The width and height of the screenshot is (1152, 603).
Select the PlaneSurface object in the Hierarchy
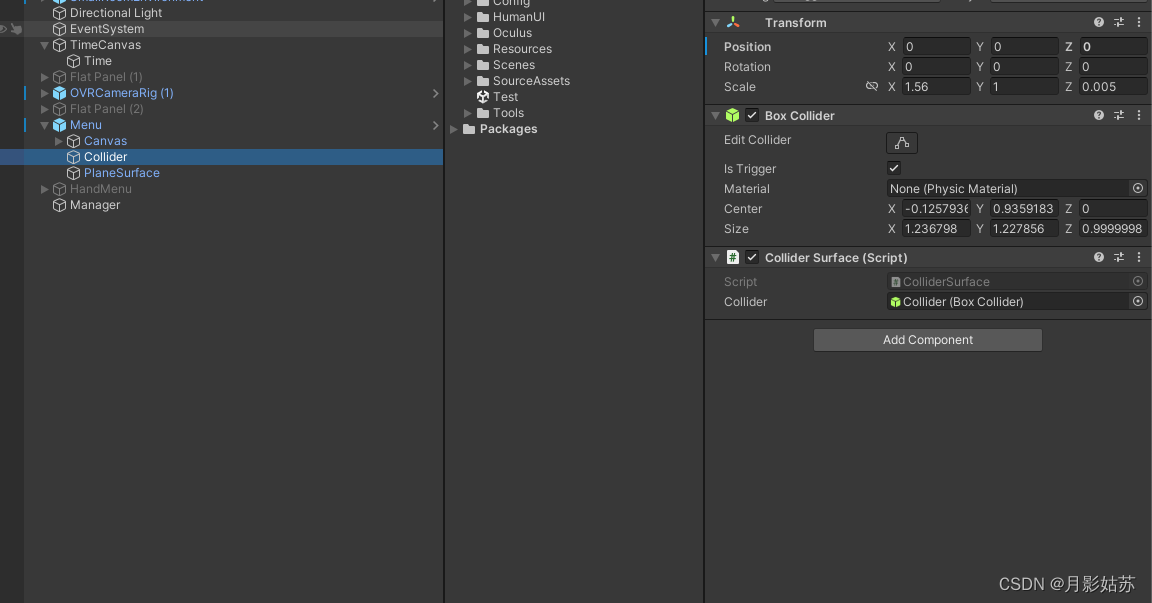click(120, 172)
